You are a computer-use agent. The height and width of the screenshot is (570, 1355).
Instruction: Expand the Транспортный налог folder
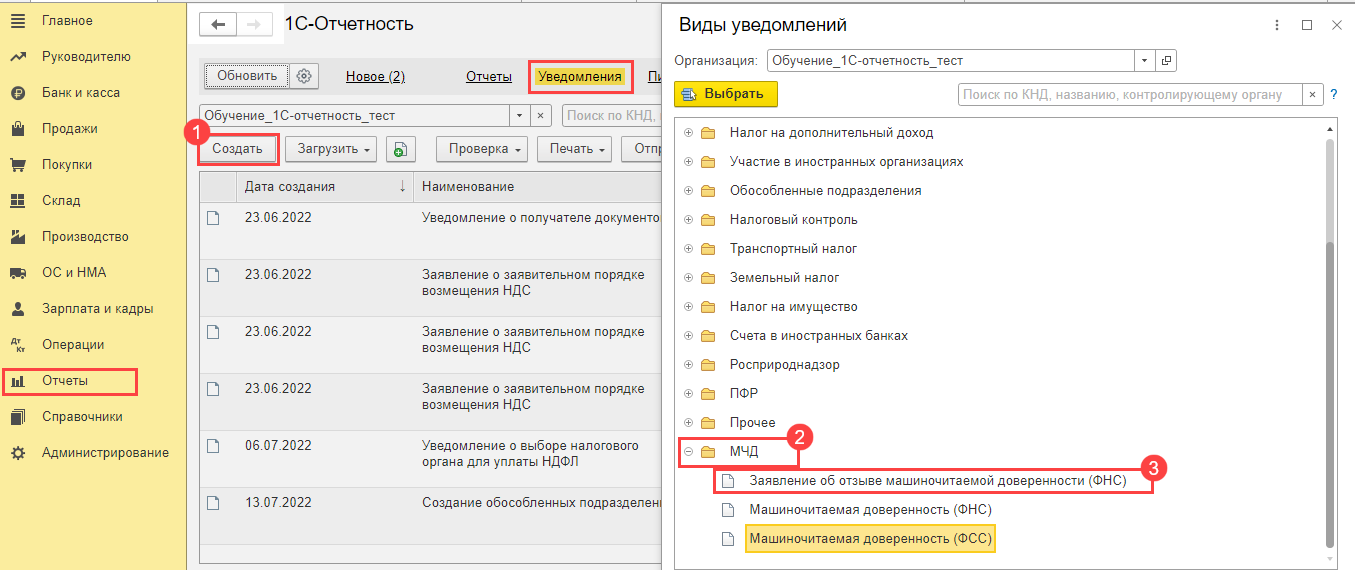click(688, 249)
